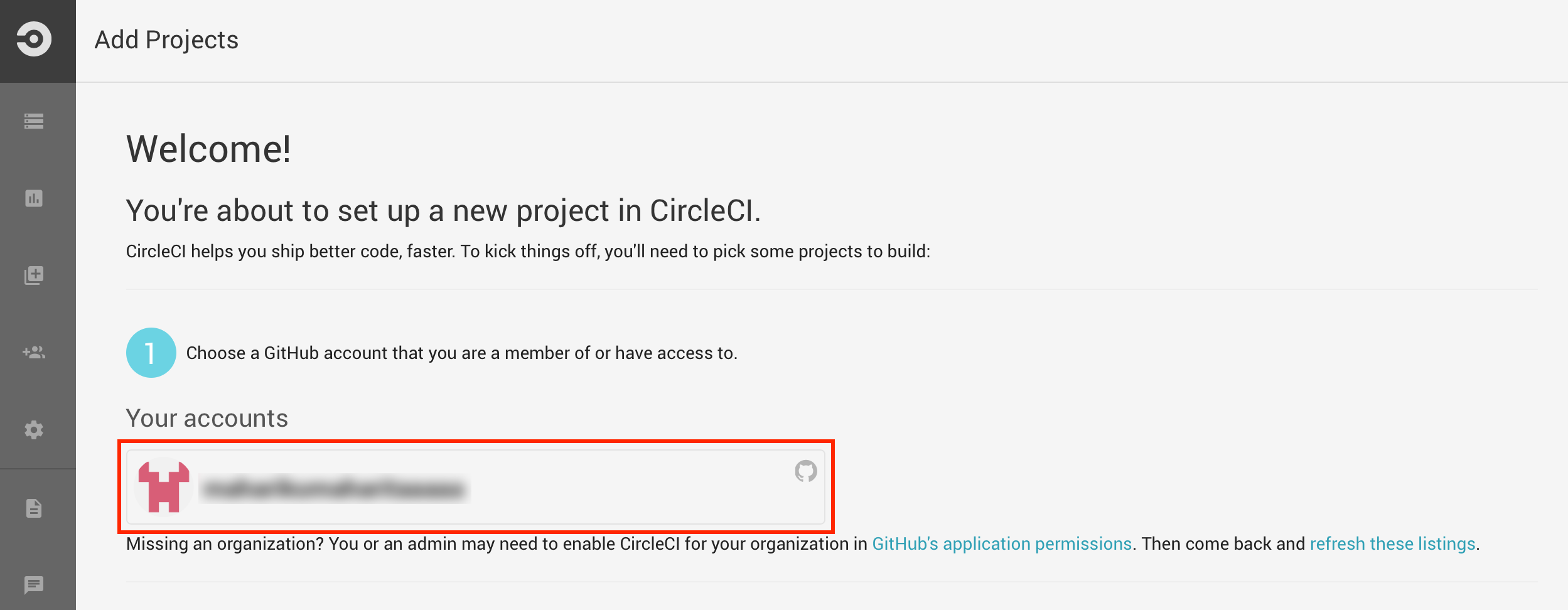
Task: Click the blurred GitHub account name
Action: coord(337,488)
